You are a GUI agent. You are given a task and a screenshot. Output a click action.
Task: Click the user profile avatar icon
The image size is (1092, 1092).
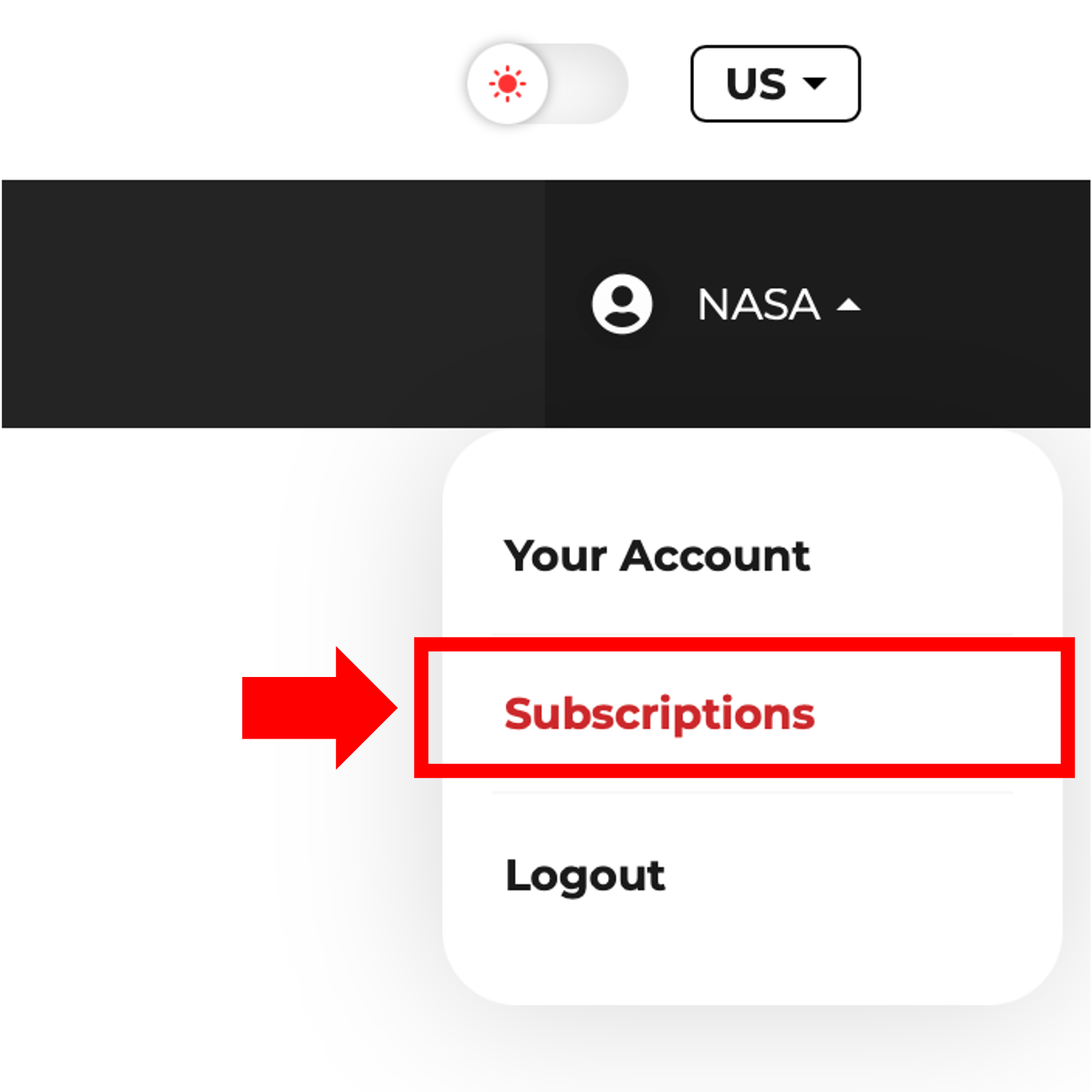click(x=621, y=304)
